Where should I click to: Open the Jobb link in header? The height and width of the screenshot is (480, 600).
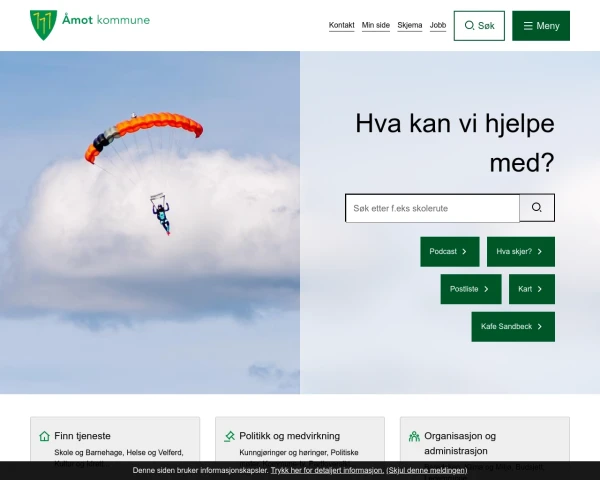(438, 25)
